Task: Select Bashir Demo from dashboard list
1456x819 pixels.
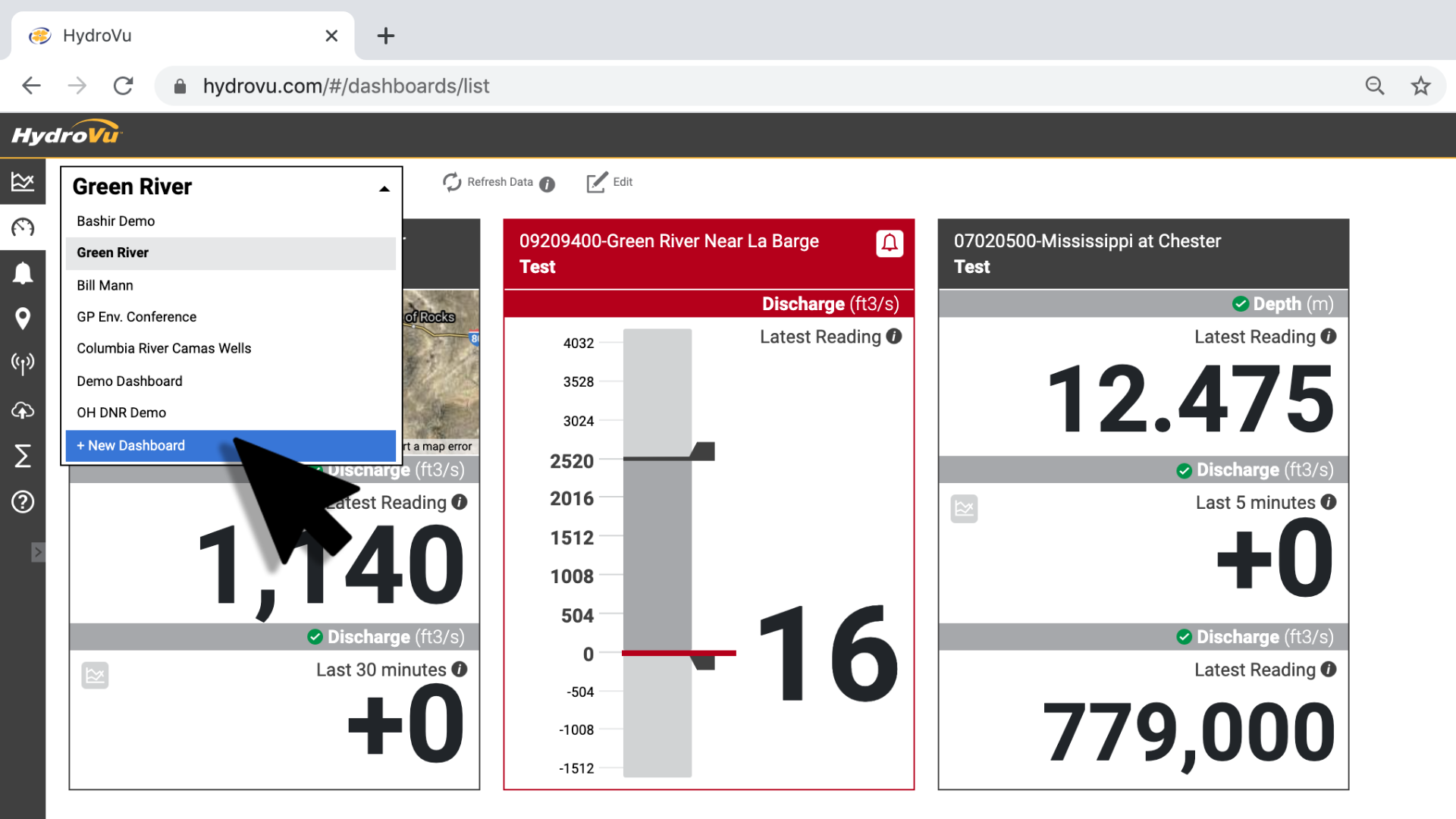Action: (x=115, y=221)
